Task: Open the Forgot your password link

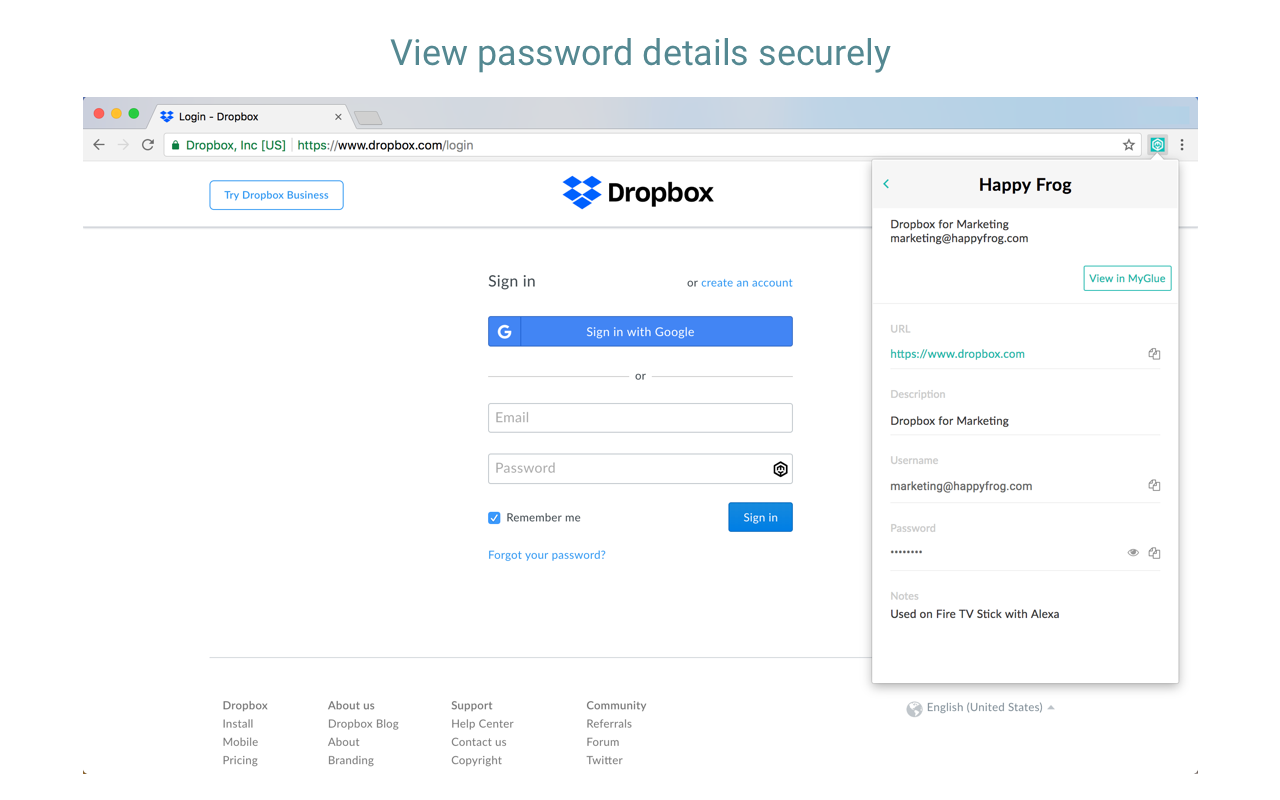Action: point(546,554)
